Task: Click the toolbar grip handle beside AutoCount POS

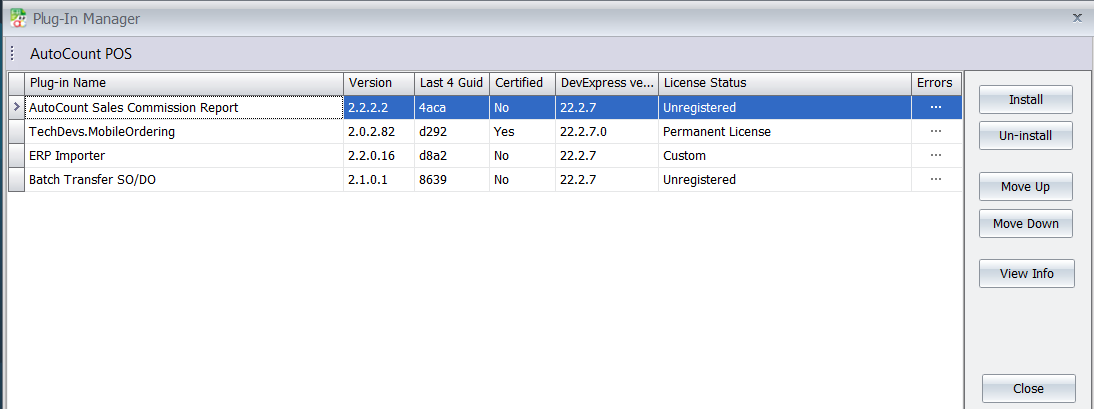Action: coord(12,53)
